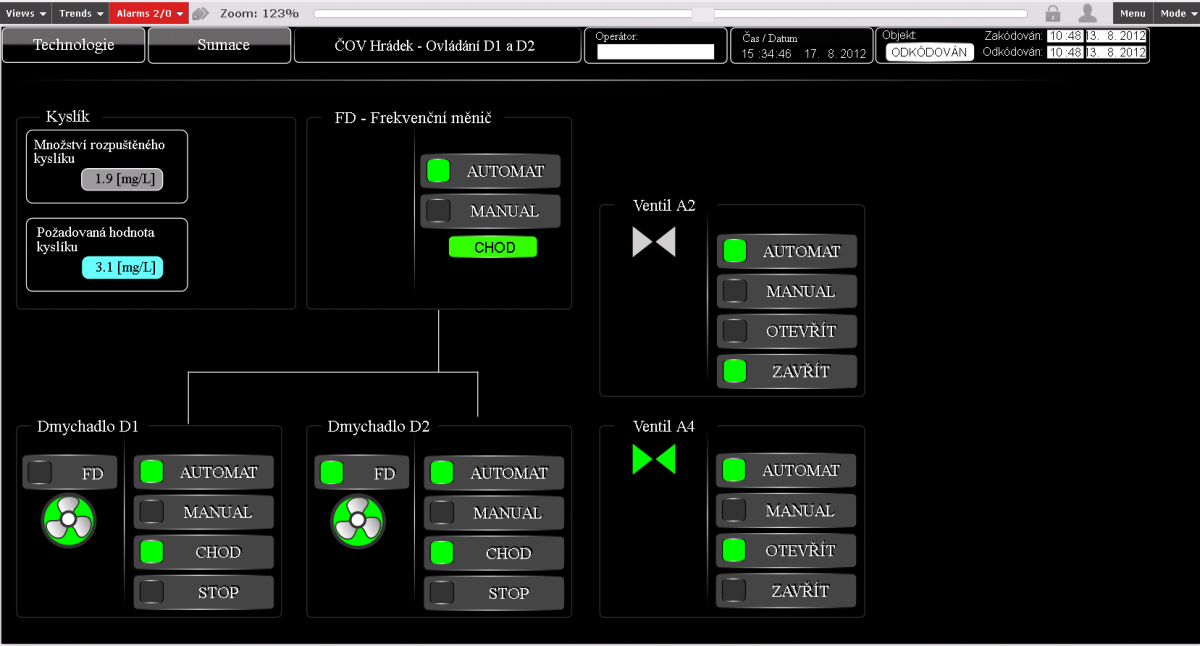Image resolution: width=1200 pixels, height=646 pixels.
Task: Set frequency converter FD to AUTOMAT
Action: [x=491, y=171]
